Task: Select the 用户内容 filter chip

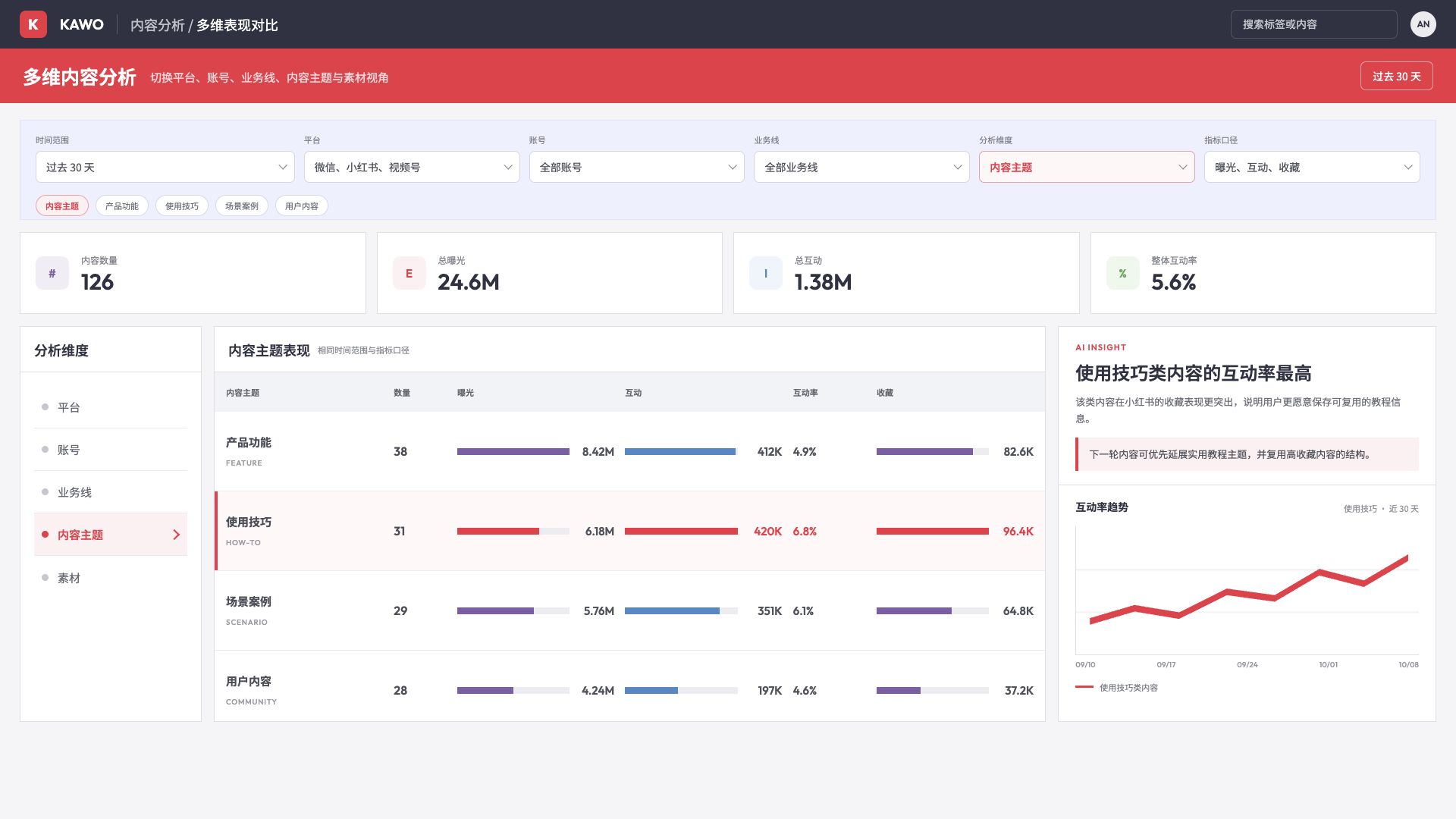Action: tap(302, 206)
